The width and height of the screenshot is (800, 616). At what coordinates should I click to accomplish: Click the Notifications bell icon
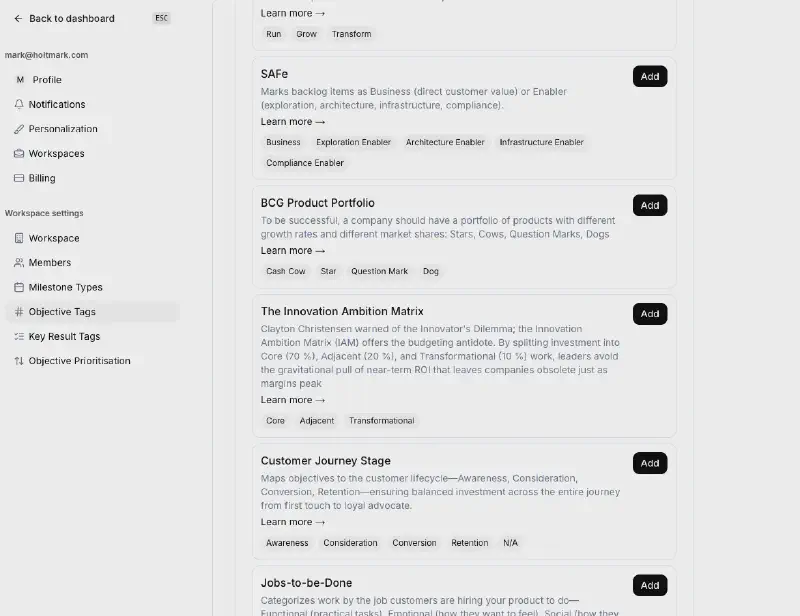[19, 104]
